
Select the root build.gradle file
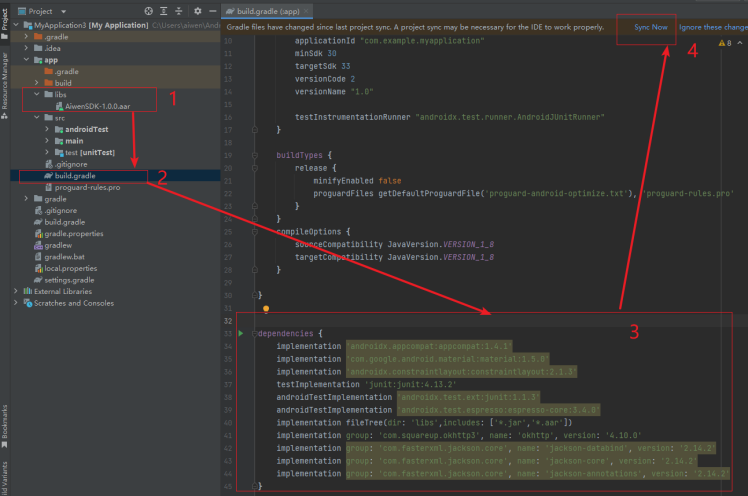pyautogui.click(x=60, y=222)
